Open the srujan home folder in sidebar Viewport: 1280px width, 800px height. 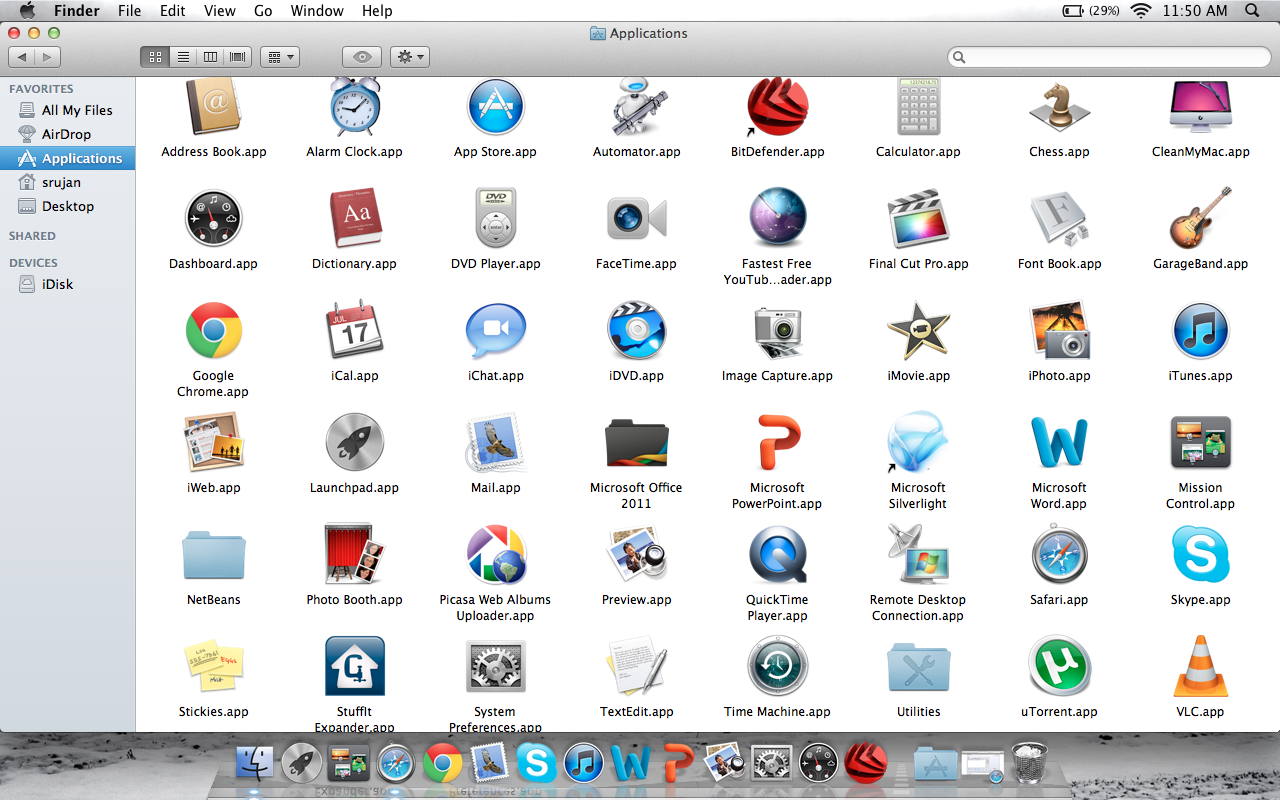pyautogui.click(x=68, y=182)
